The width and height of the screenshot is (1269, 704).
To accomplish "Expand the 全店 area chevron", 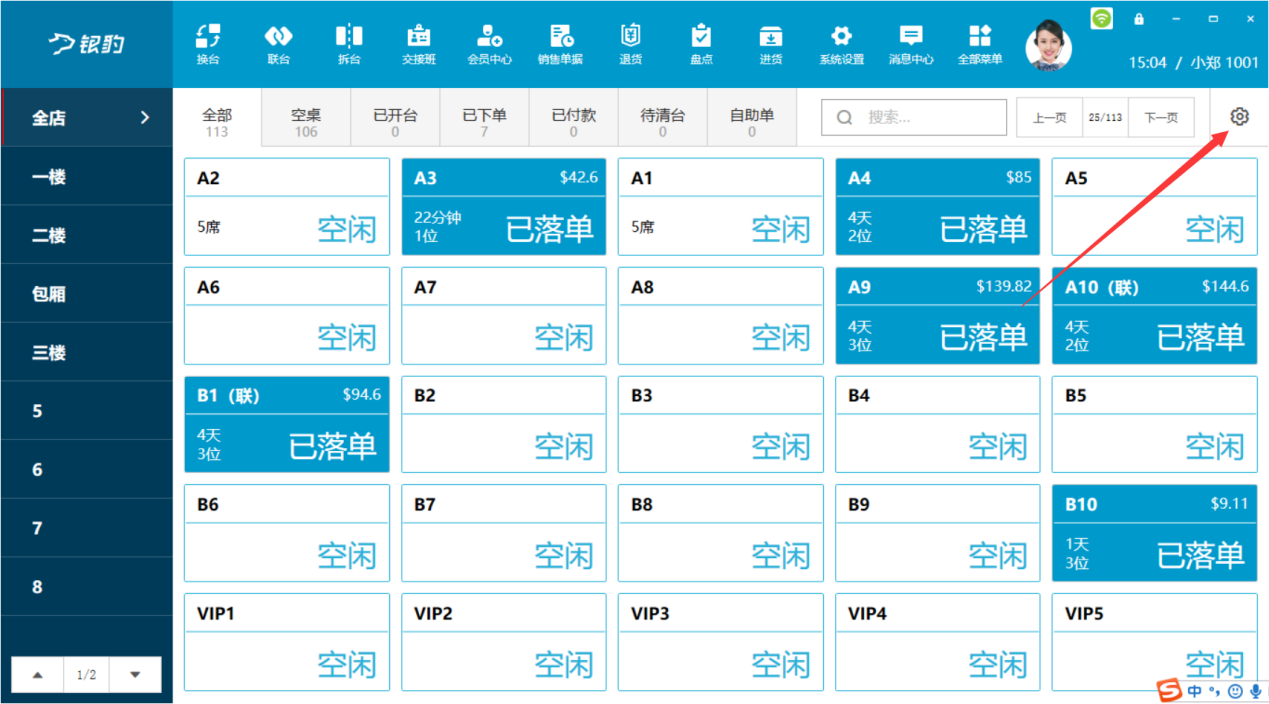I will tap(145, 117).
